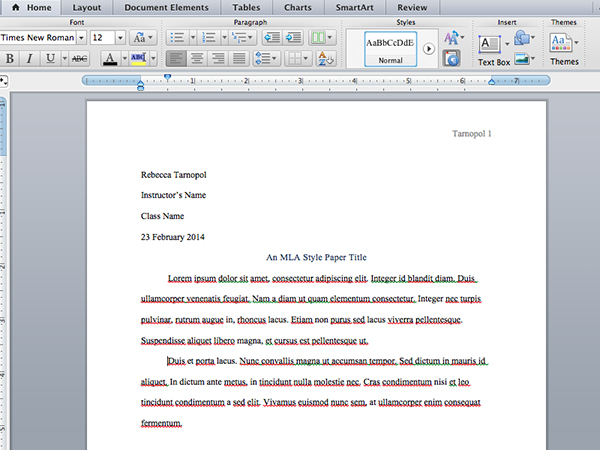
Task: Switch to the Review tab
Action: pos(412,7)
